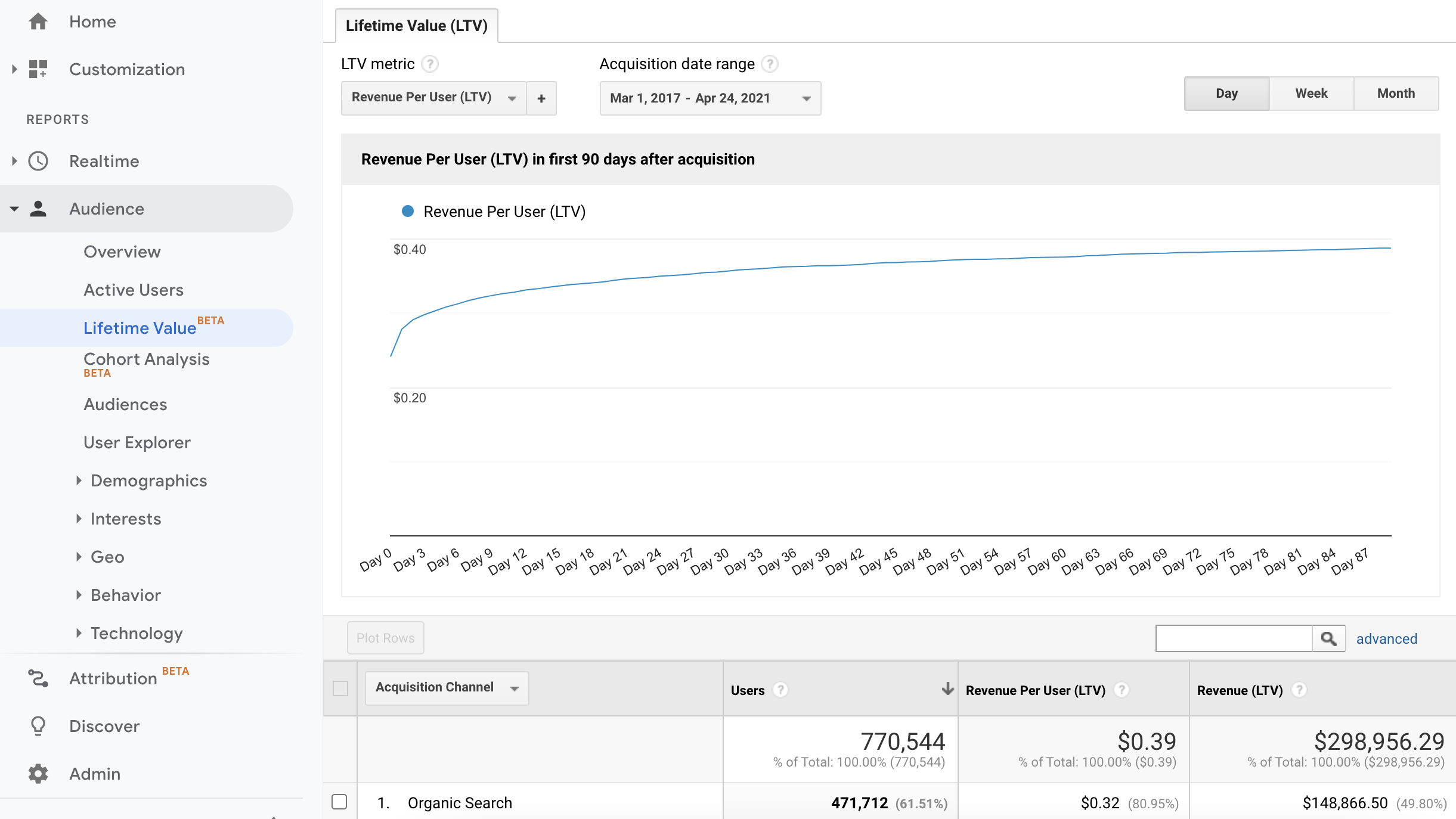This screenshot has height=819, width=1456.
Task: Click the Home icon in the sidebar
Action: pyautogui.click(x=38, y=21)
